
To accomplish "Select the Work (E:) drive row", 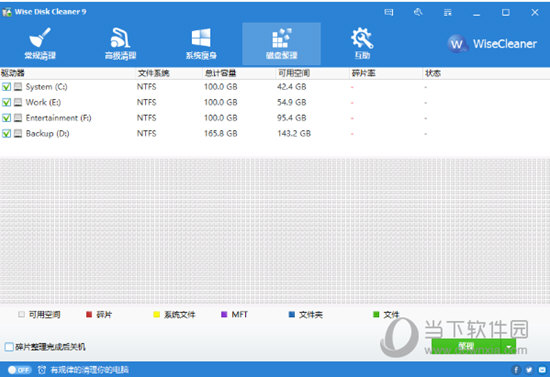I will [x=275, y=102].
